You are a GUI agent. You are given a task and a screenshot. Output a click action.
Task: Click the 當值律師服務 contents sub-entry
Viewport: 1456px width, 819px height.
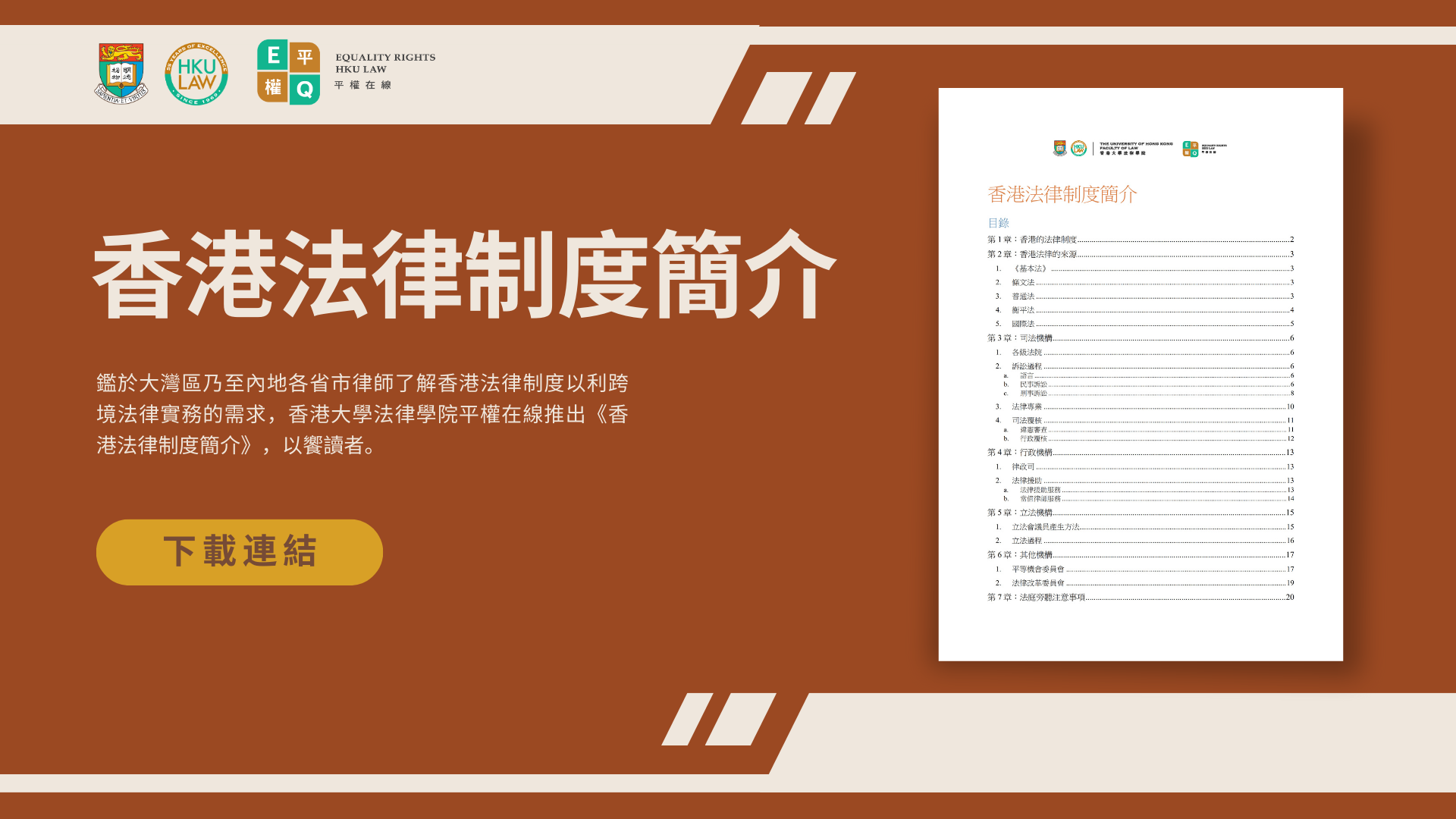(x=1148, y=499)
